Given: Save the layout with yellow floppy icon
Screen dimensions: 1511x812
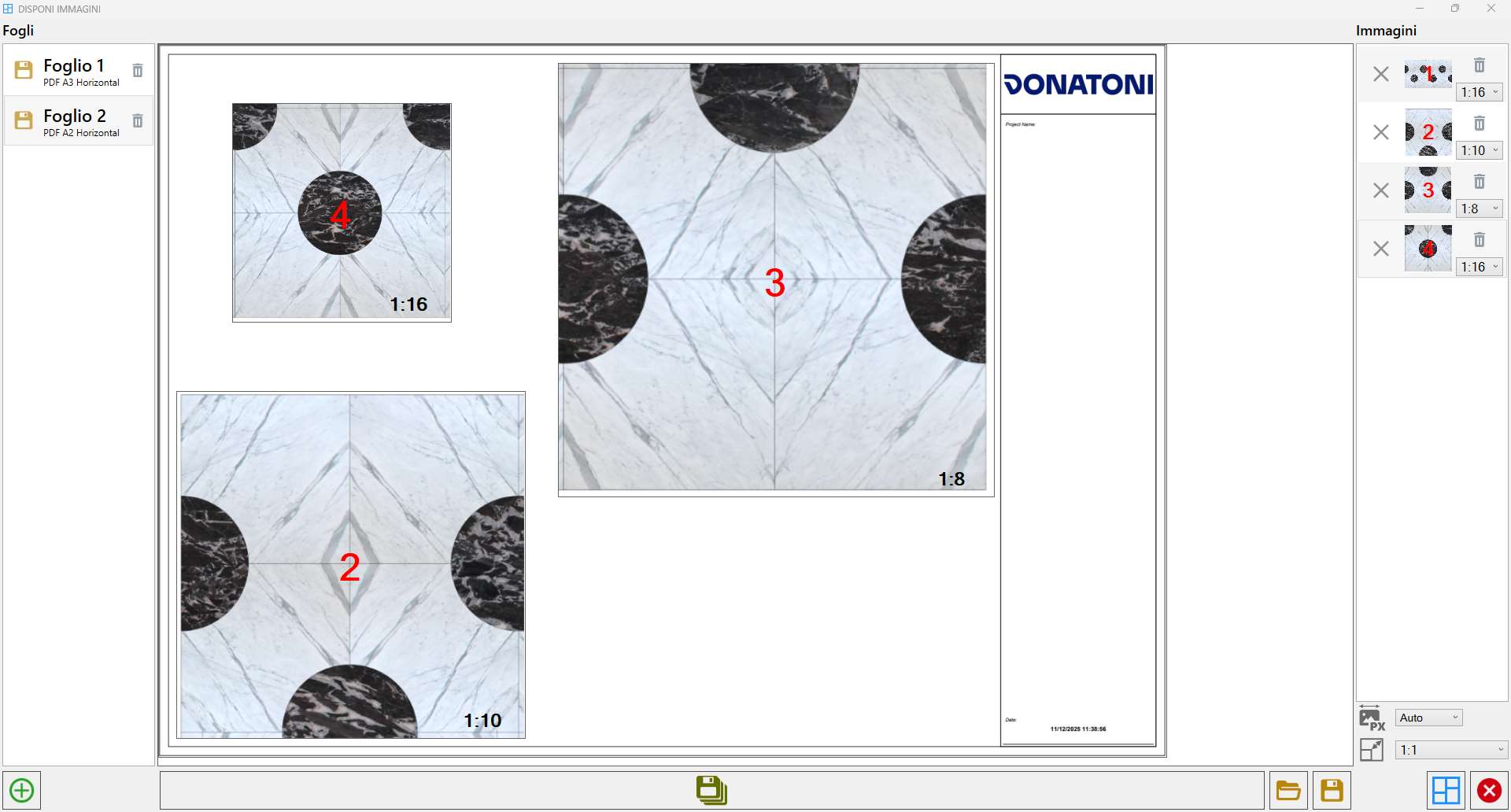Looking at the screenshot, I should (1332, 790).
